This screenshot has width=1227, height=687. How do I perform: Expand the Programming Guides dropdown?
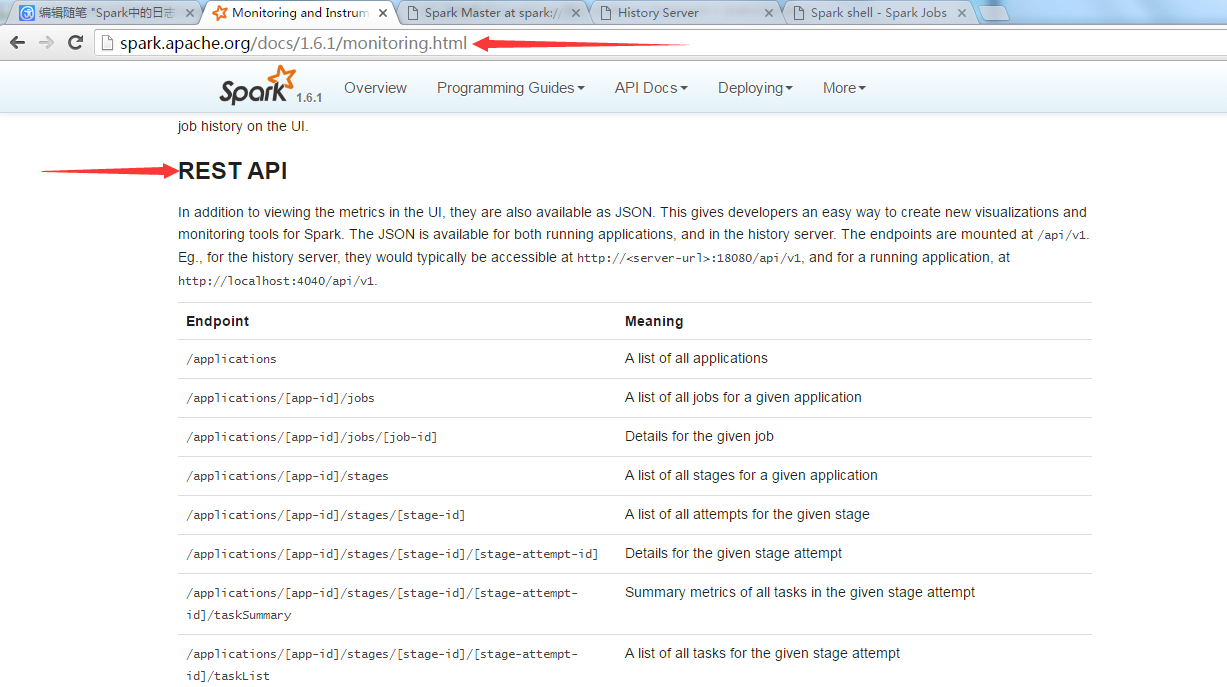(511, 88)
